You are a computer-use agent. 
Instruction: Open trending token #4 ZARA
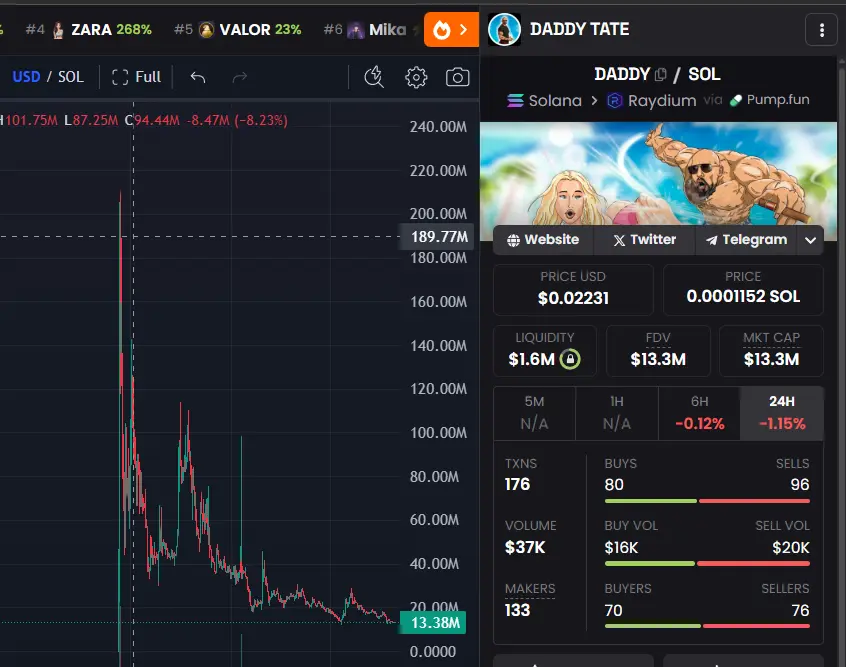click(x=88, y=30)
